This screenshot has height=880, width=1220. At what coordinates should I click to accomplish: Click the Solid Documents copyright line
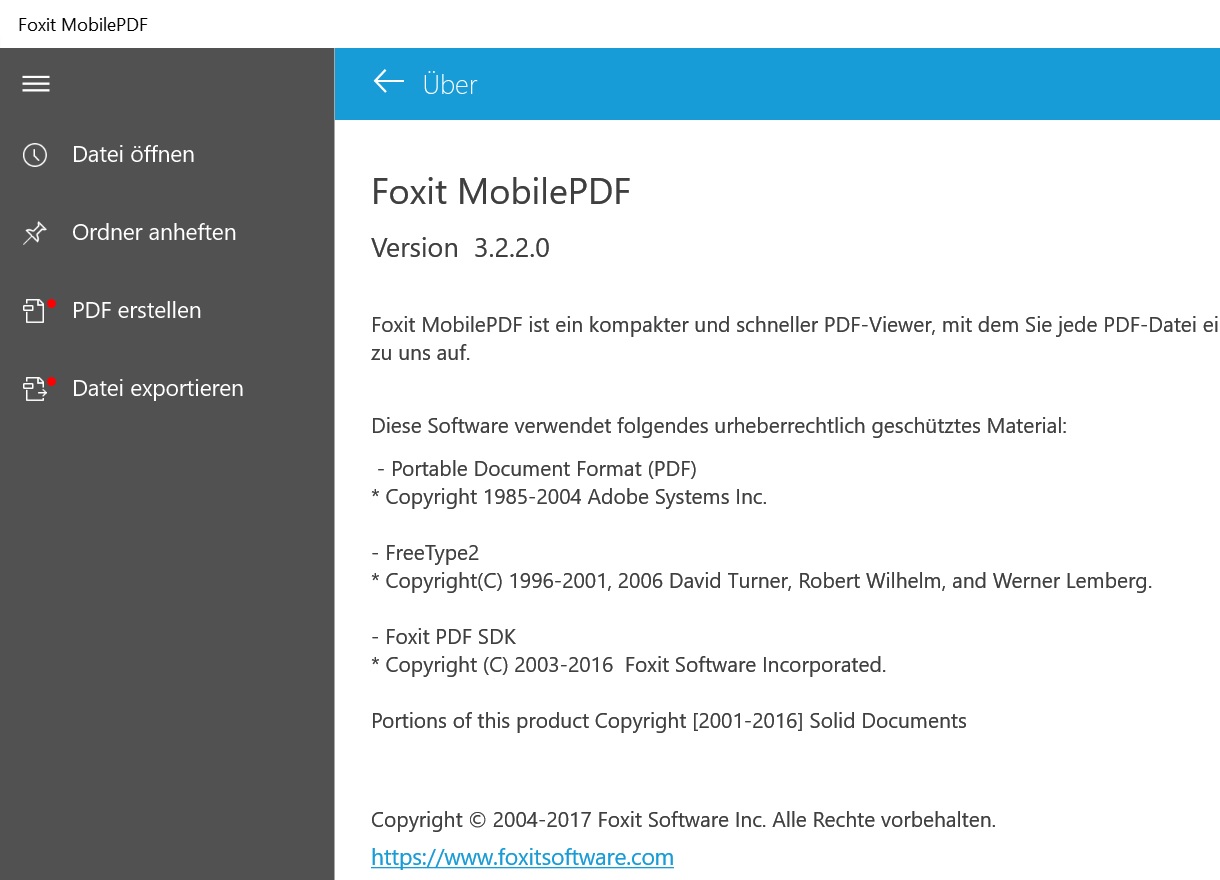[x=669, y=720]
